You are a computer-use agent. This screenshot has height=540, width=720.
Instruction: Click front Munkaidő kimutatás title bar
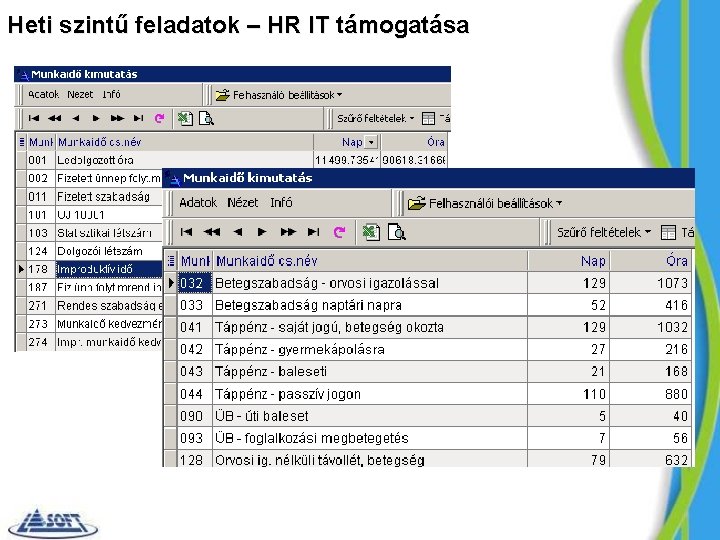(x=429, y=178)
